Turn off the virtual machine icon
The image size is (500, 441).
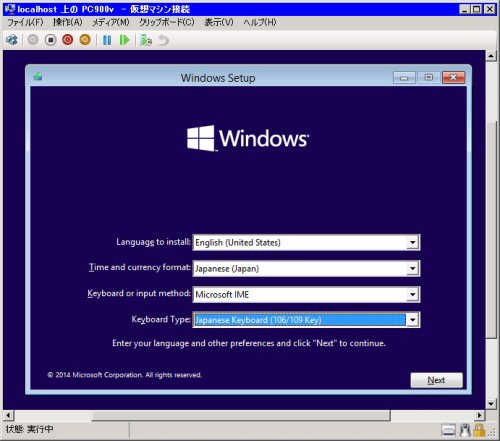(x=50, y=40)
